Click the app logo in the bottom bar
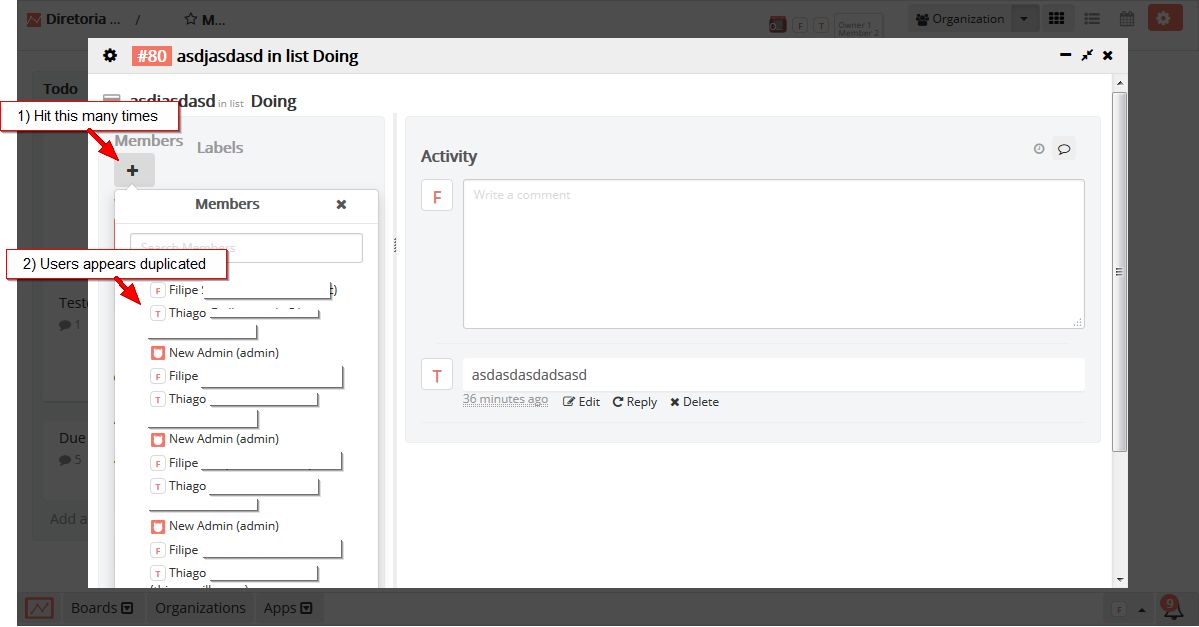 click(x=38, y=607)
